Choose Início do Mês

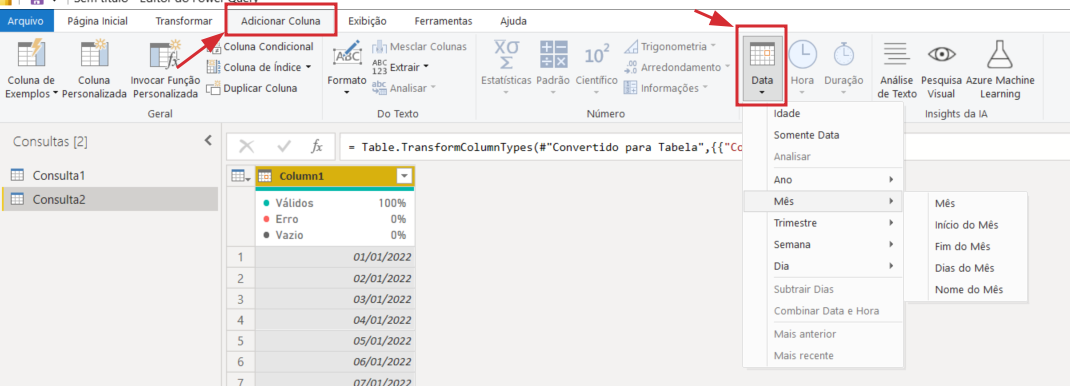pyautogui.click(x=965, y=225)
